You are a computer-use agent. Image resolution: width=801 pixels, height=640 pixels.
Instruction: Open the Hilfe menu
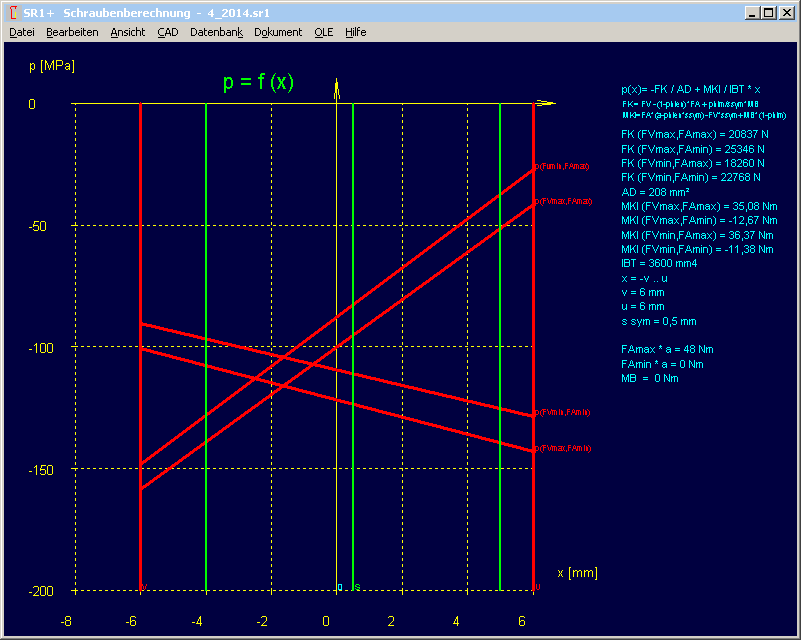pos(356,32)
